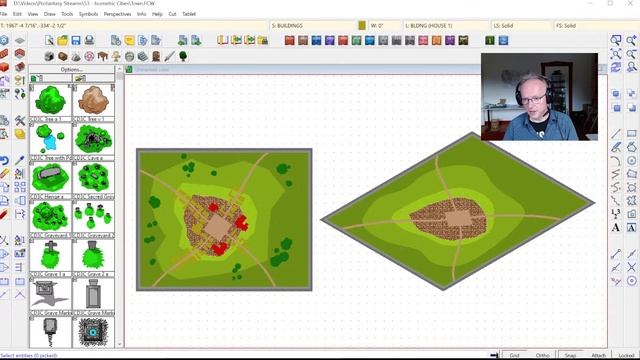
Task: Click the wooden chest symbol catalog icon
Action: 62,56
